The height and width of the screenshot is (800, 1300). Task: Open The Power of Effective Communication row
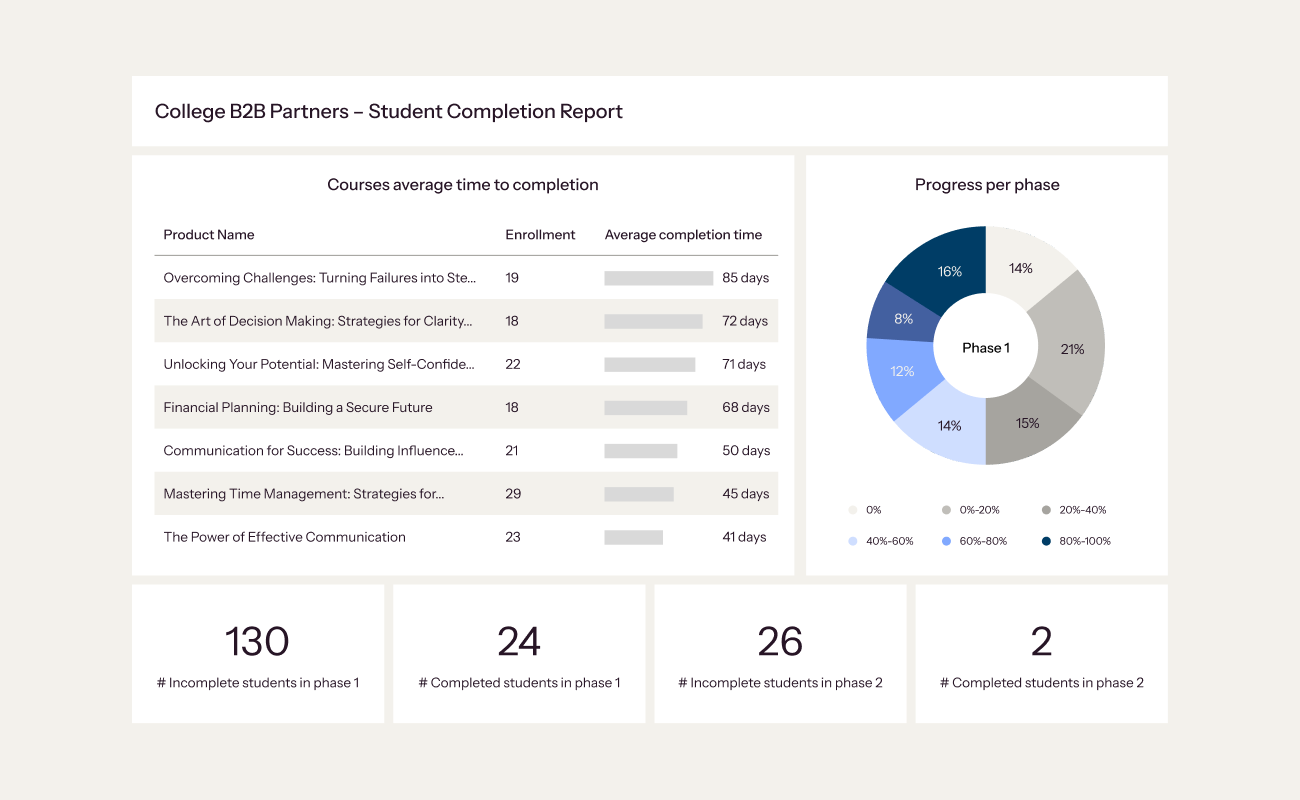285,537
